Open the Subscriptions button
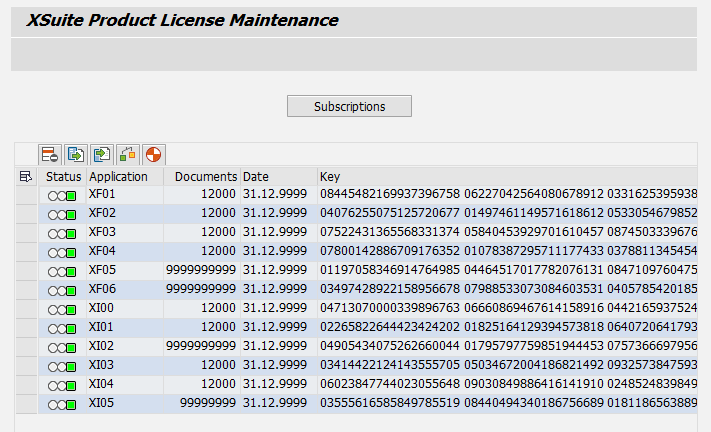711x432 pixels. click(349, 106)
